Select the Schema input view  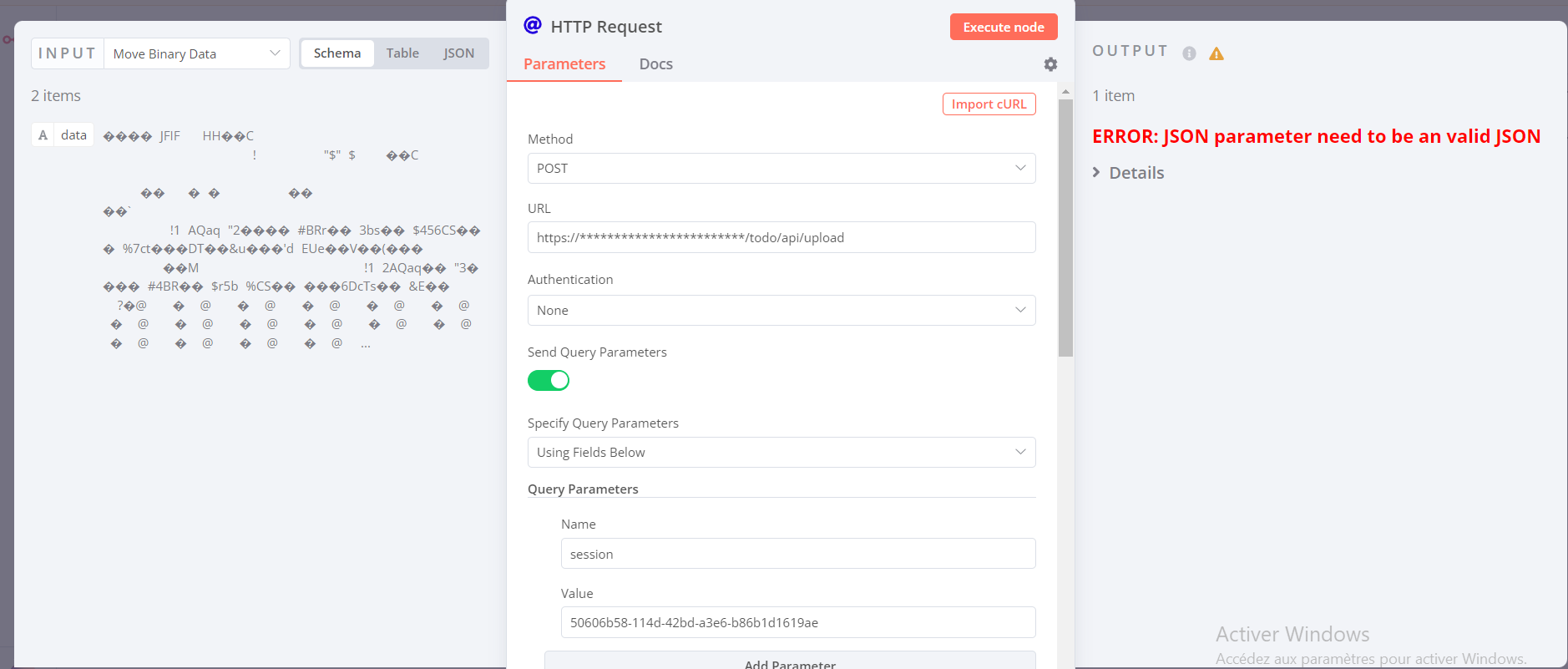pos(337,53)
